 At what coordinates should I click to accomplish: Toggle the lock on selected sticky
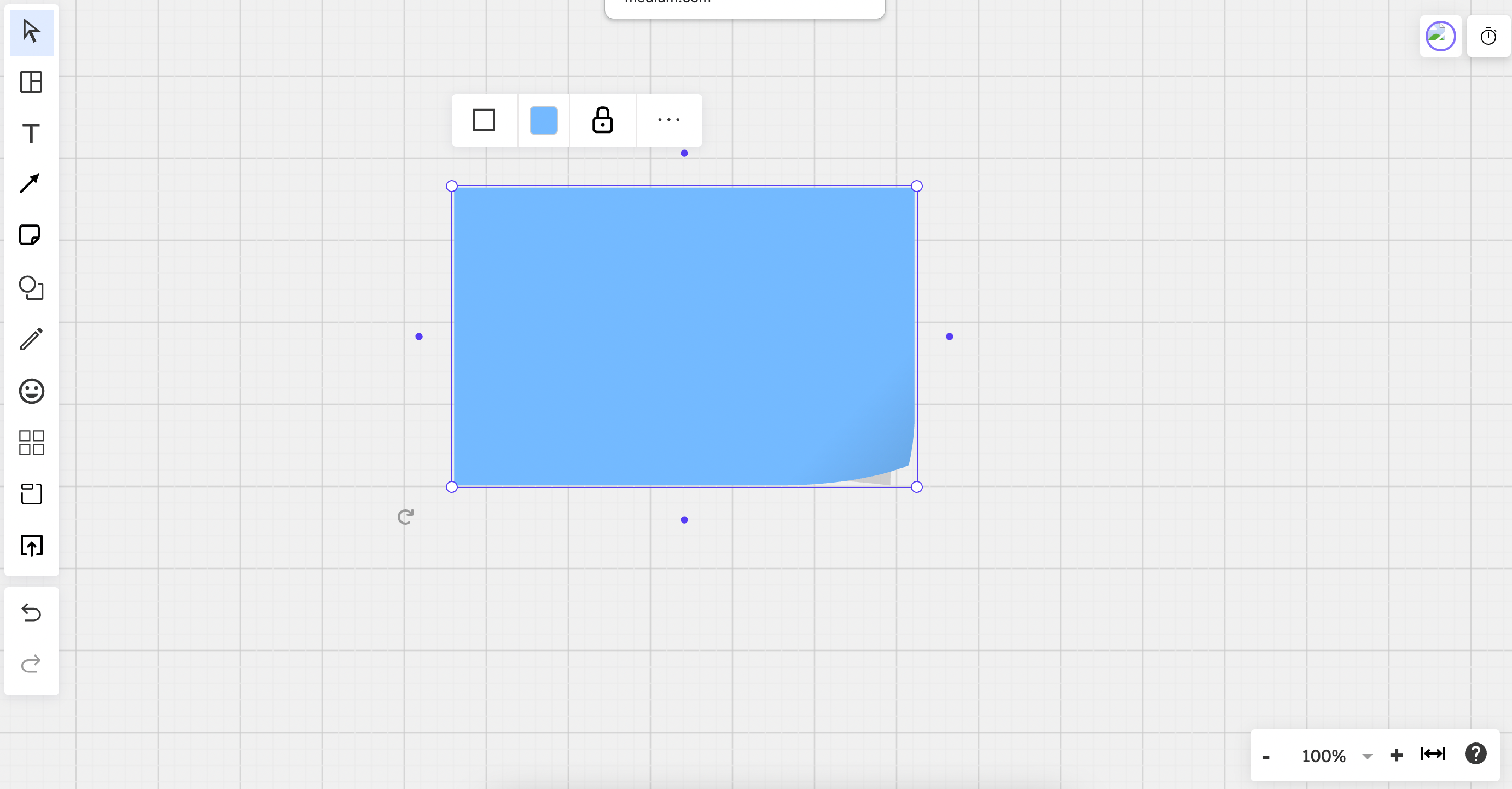[x=602, y=120]
